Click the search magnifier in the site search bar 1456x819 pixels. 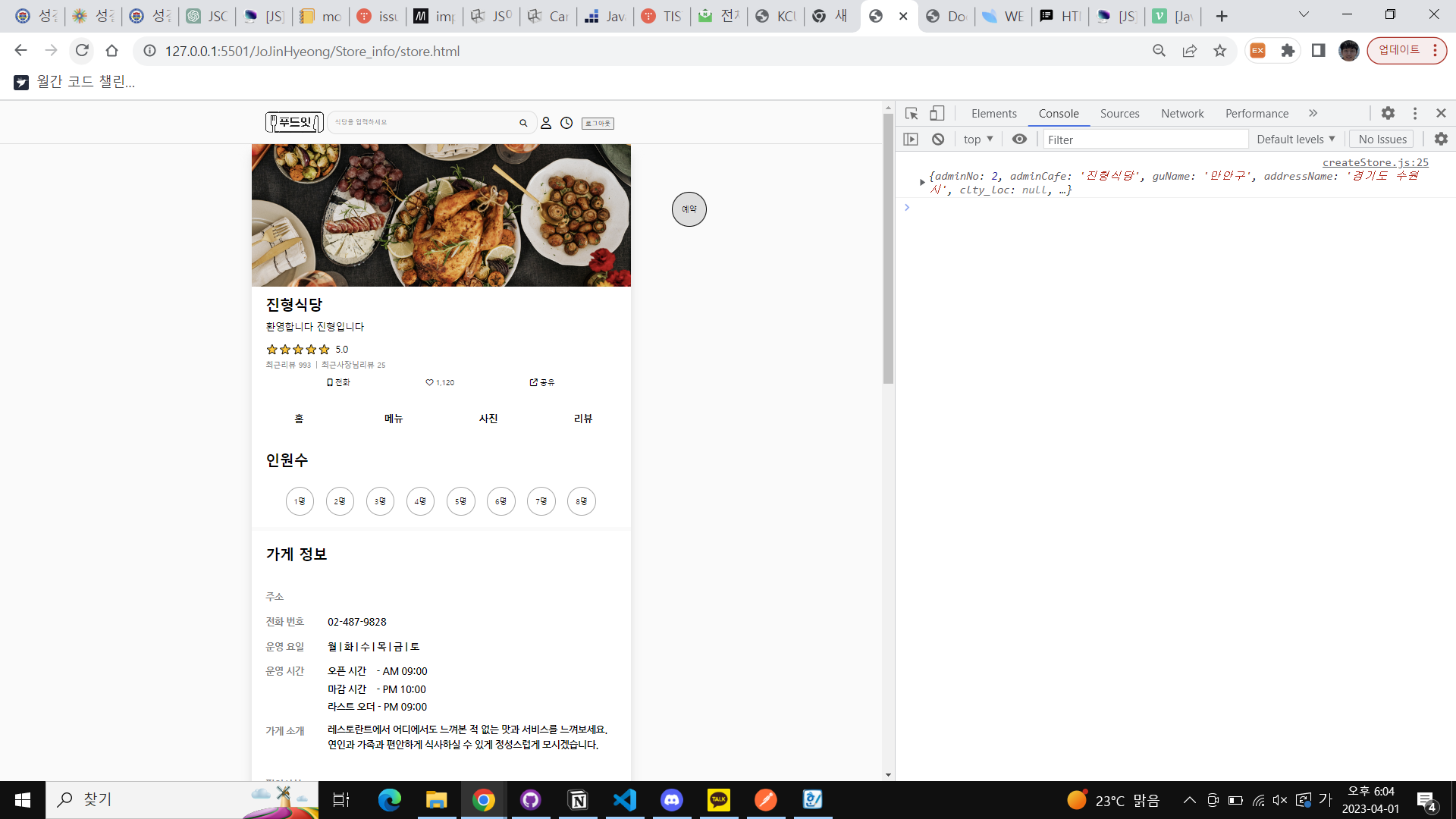[523, 123]
